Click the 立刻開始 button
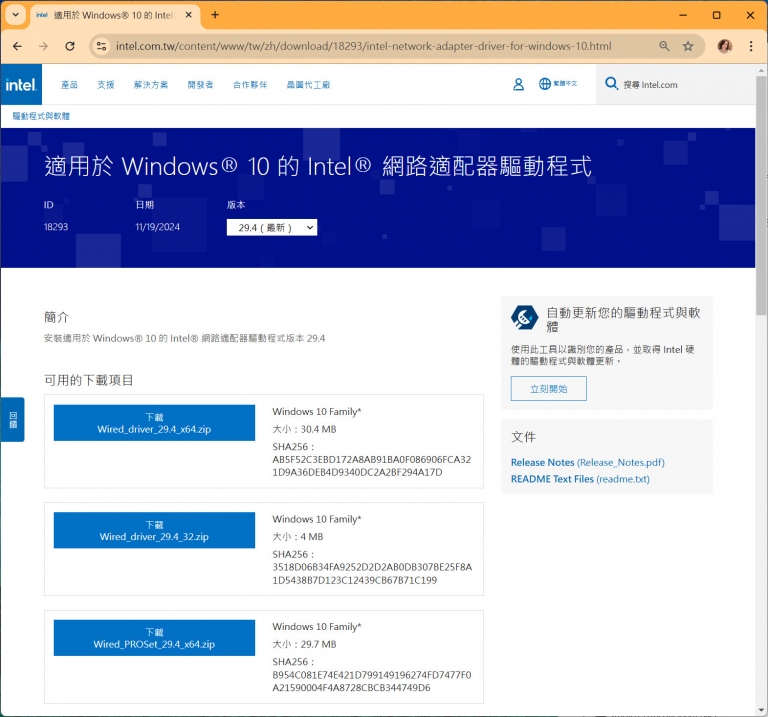This screenshot has height=717, width=768. [x=549, y=388]
